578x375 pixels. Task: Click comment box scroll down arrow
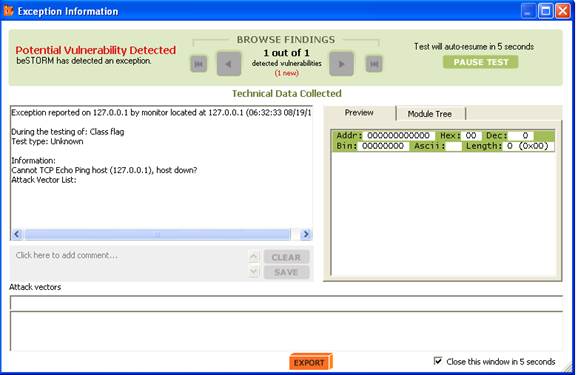tap(254, 272)
